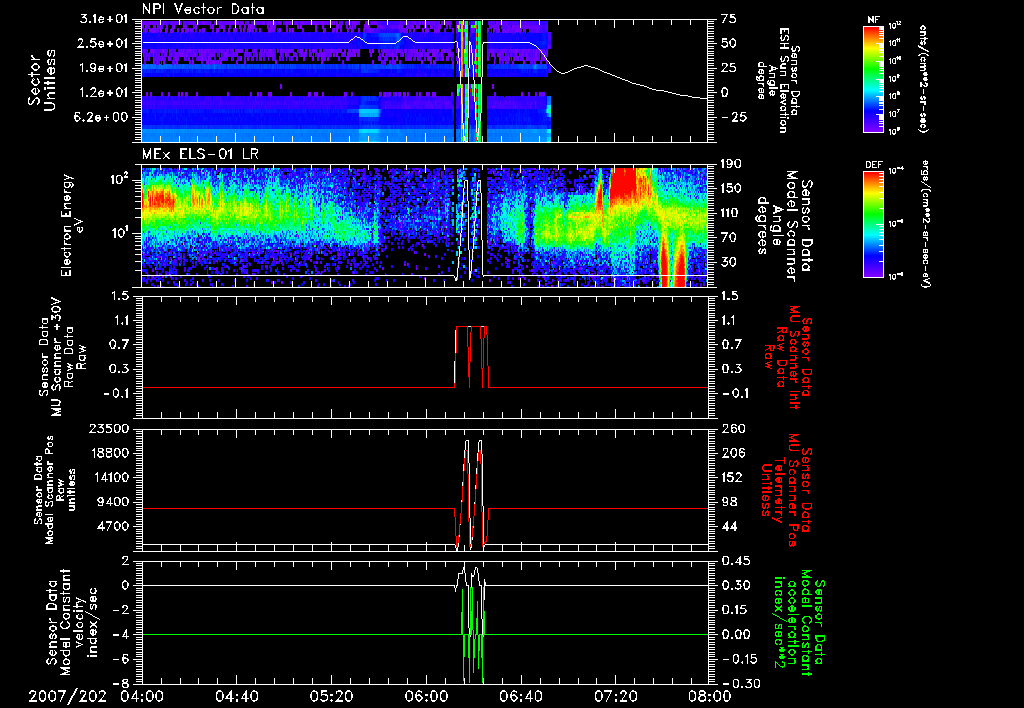Select the "Sector Unitless" axis label

[x=42, y=80]
